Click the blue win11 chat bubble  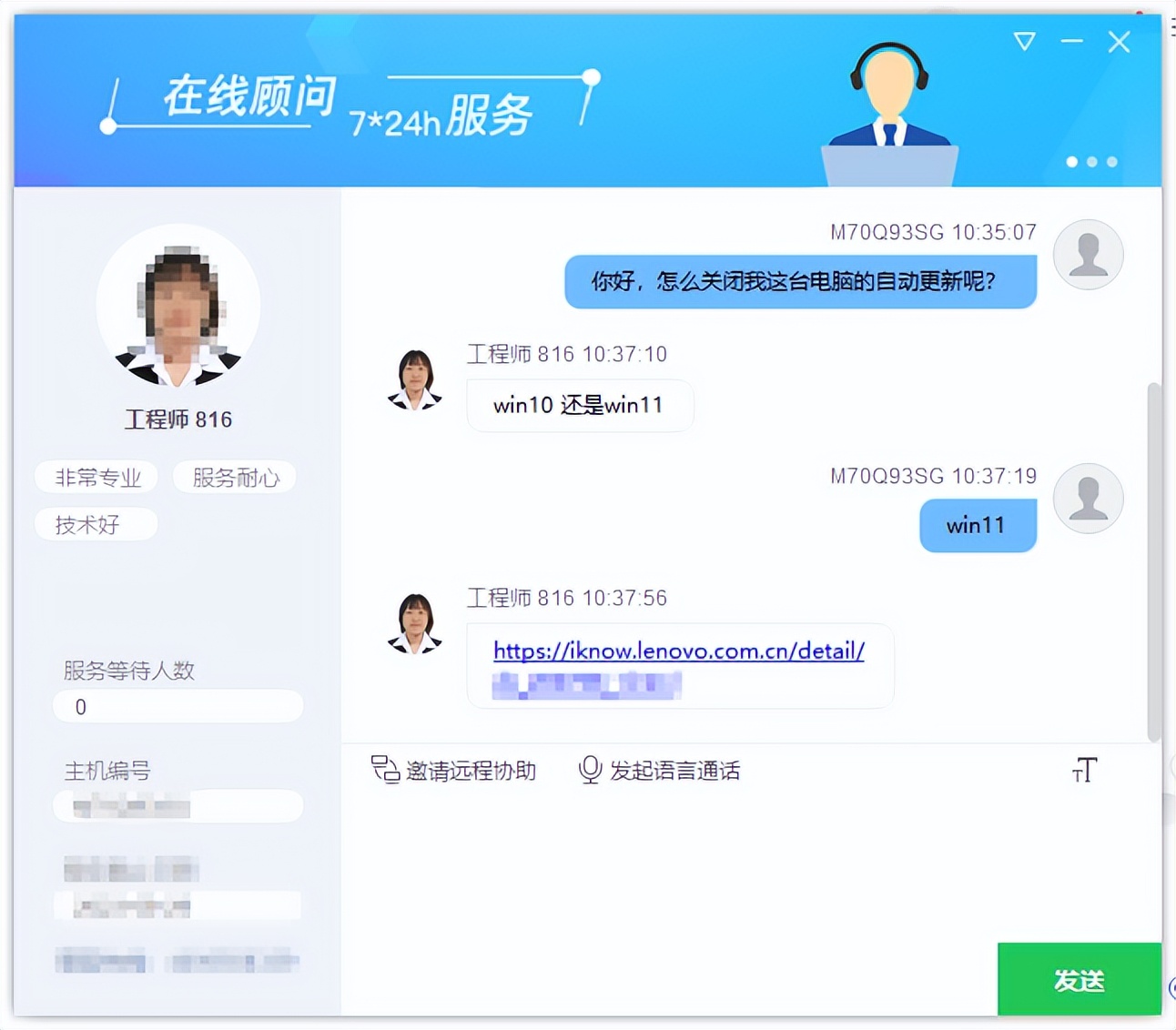[x=978, y=525]
